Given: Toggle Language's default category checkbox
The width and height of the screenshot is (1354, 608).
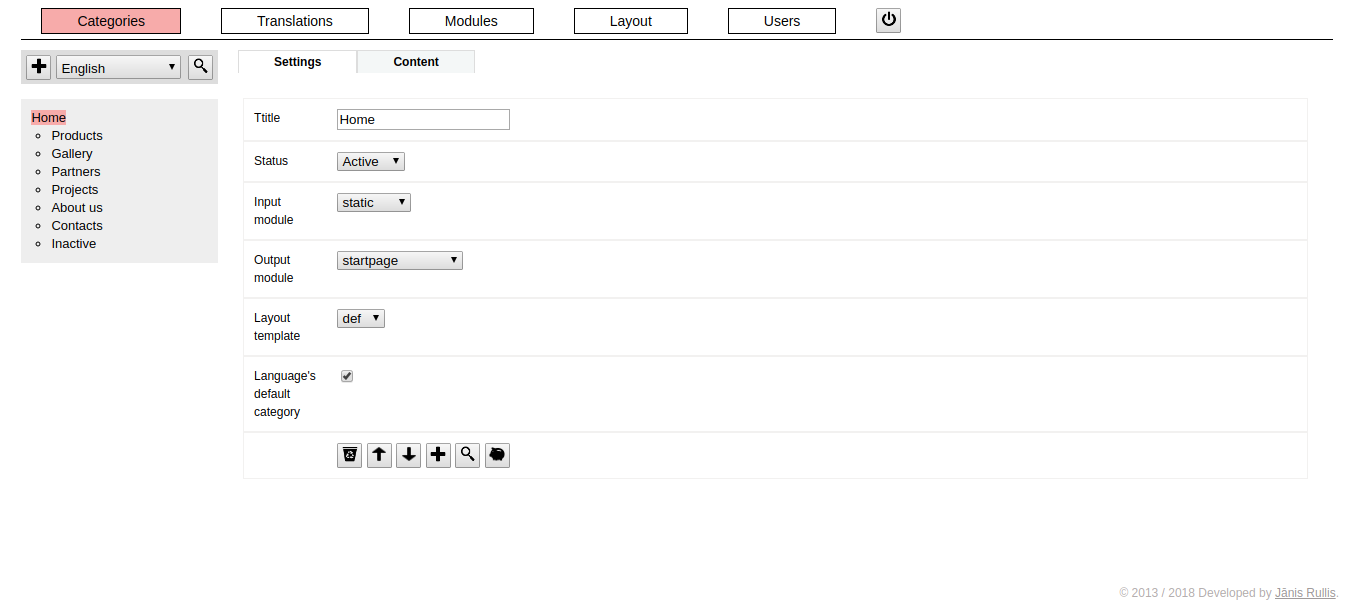Looking at the screenshot, I should click(347, 376).
